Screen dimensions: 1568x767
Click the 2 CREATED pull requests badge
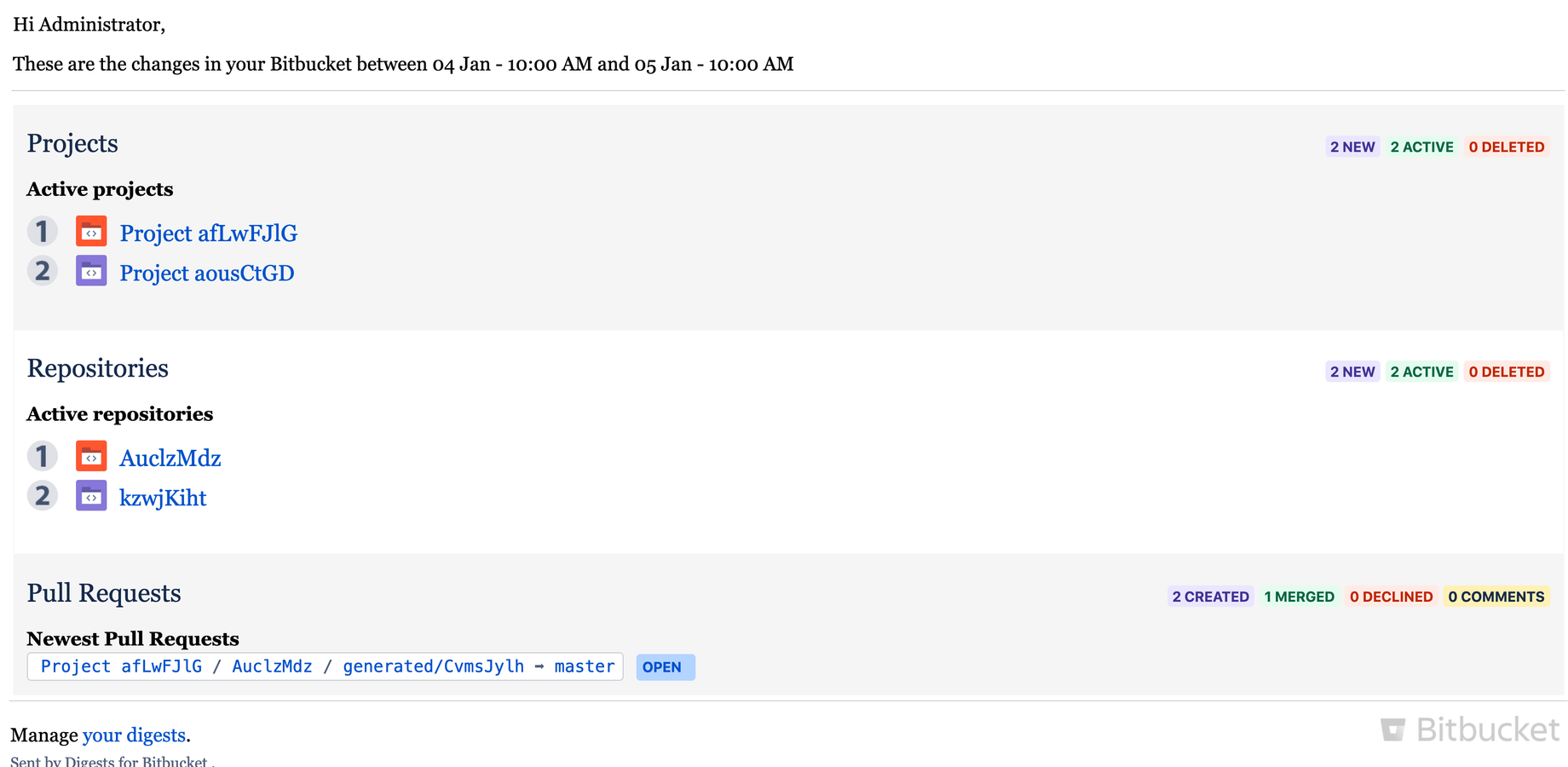1210,597
